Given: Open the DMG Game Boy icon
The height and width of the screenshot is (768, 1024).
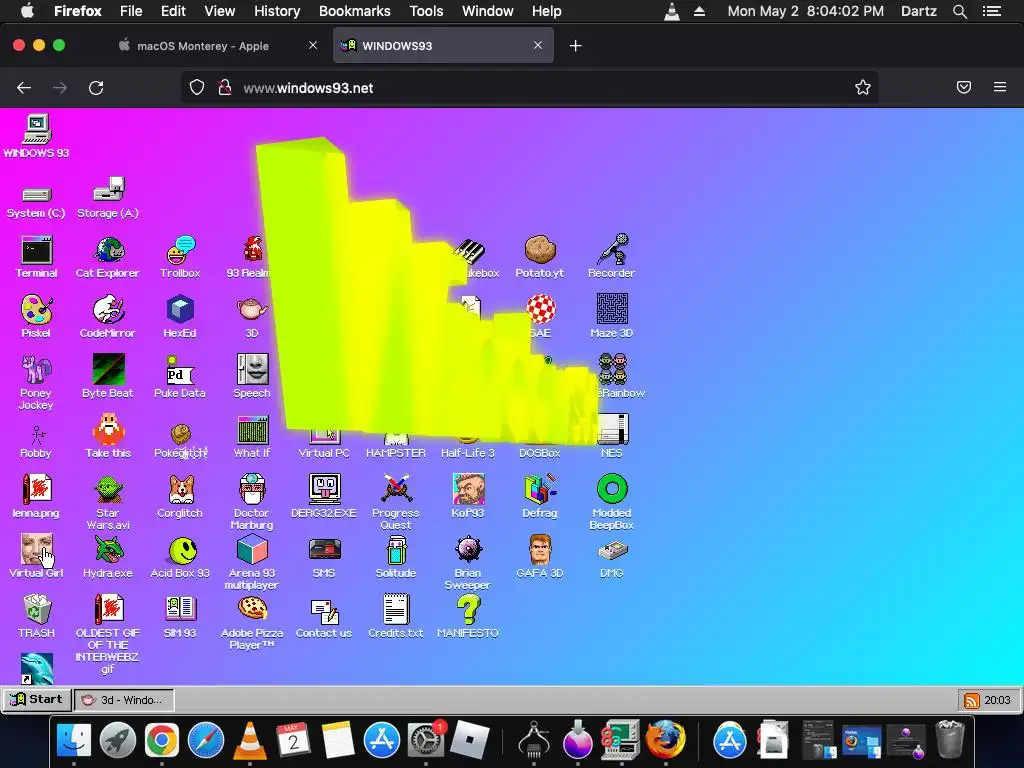Looking at the screenshot, I should click(612, 557).
